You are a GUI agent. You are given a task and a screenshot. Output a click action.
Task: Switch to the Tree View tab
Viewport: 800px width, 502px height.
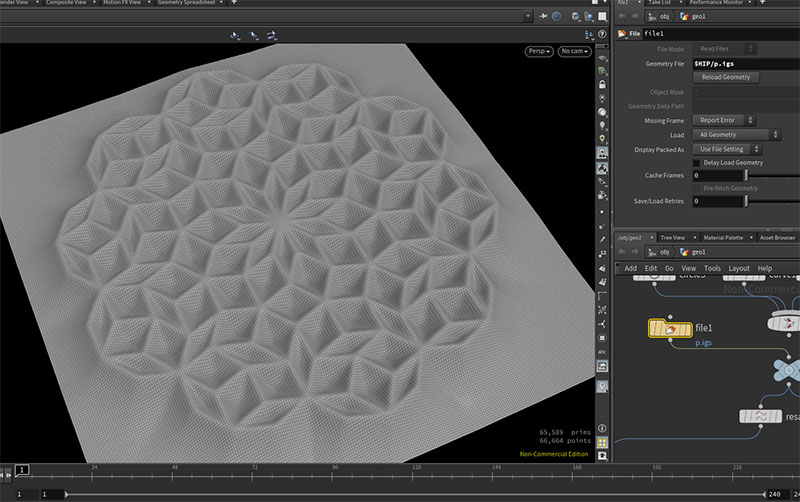(672, 238)
